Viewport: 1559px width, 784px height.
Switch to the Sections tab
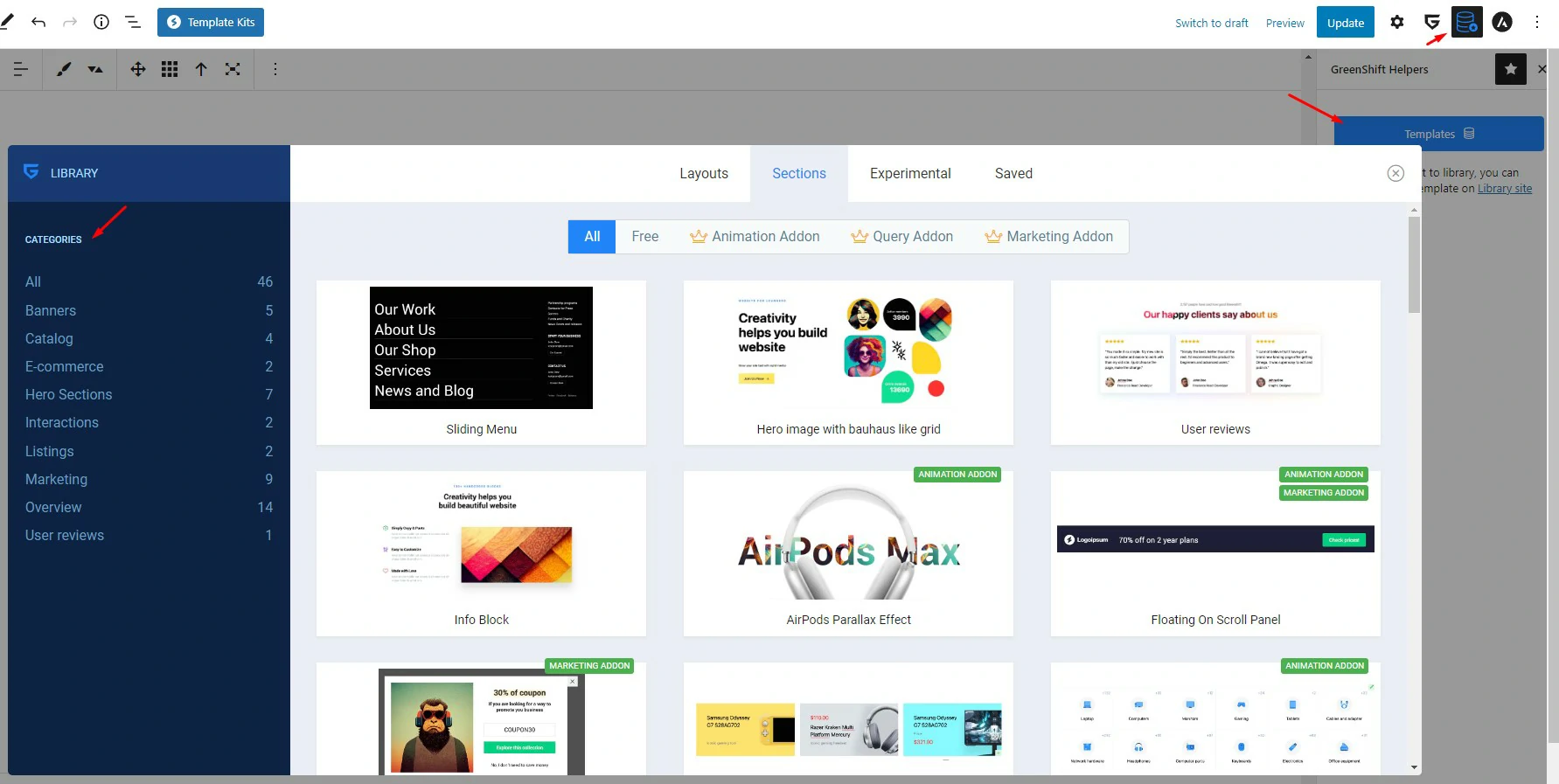click(x=799, y=173)
